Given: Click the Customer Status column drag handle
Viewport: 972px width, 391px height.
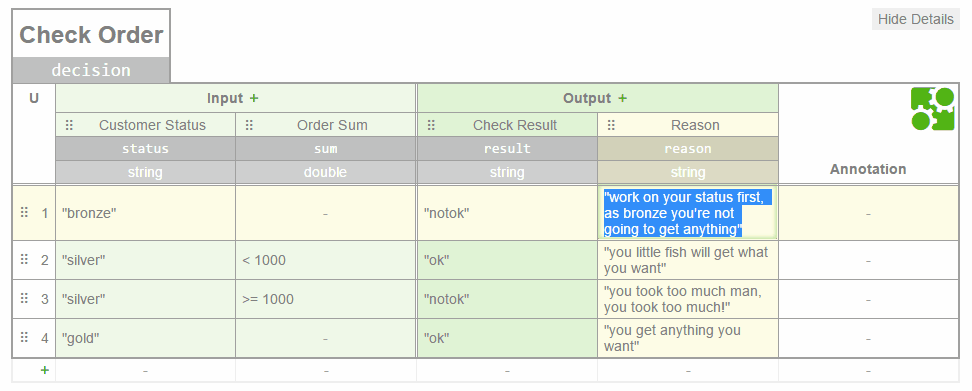Looking at the screenshot, I should tap(69, 125).
